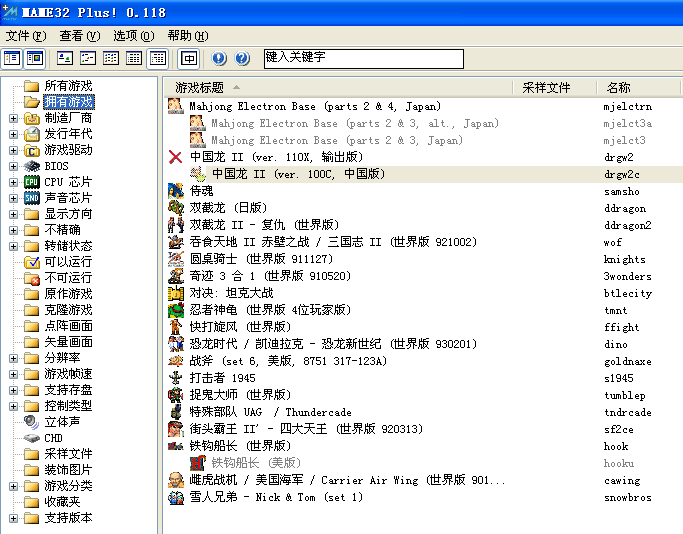Click the 捉鬼大师 game icon
The height and width of the screenshot is (534, 683).
tap(176, 395)
